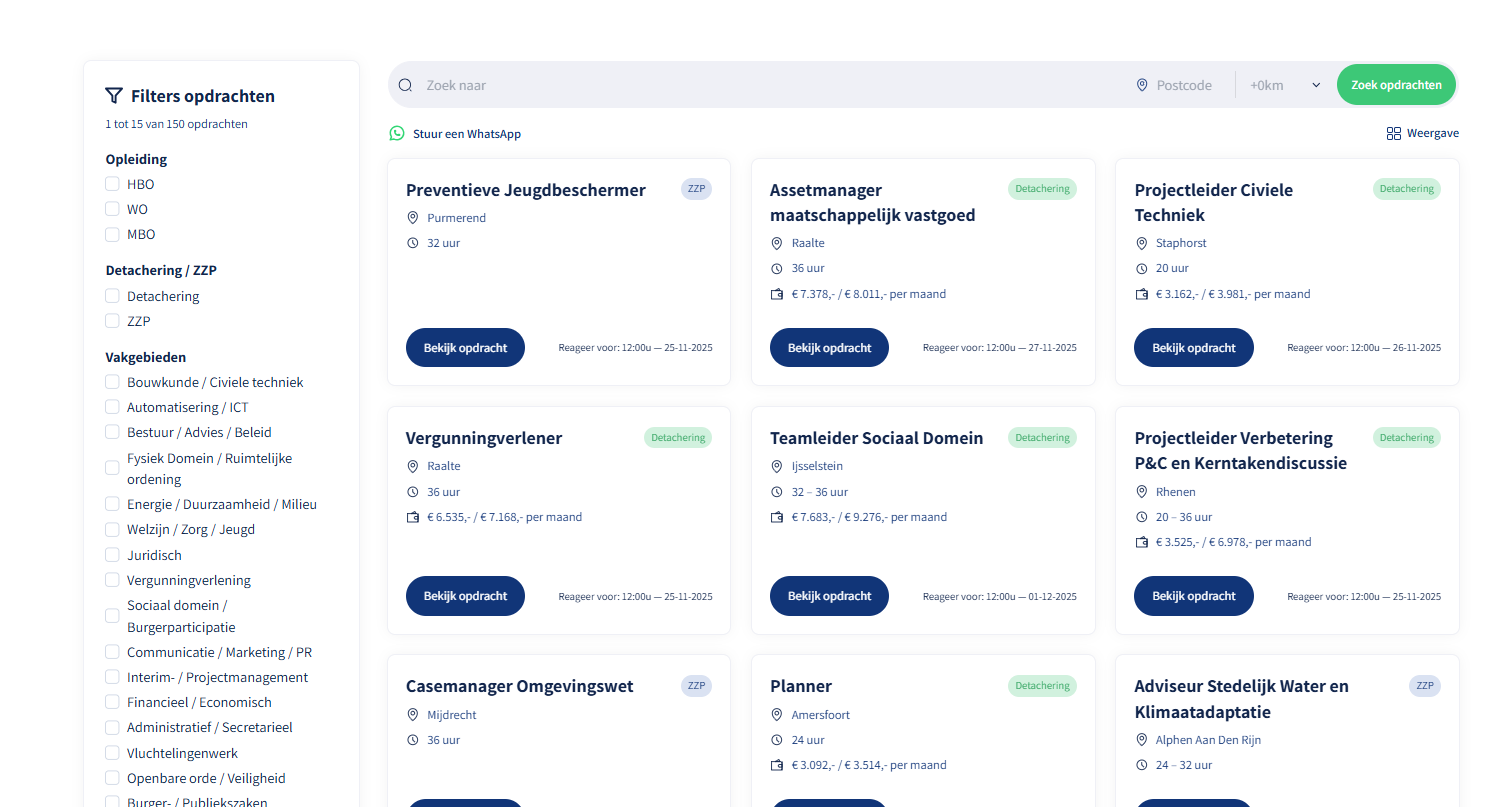This screenshot has width=1497, height=807.
Task: Click the clock icon on Preventieve Jeugdbeschermer card
Action: coord(412,243)
